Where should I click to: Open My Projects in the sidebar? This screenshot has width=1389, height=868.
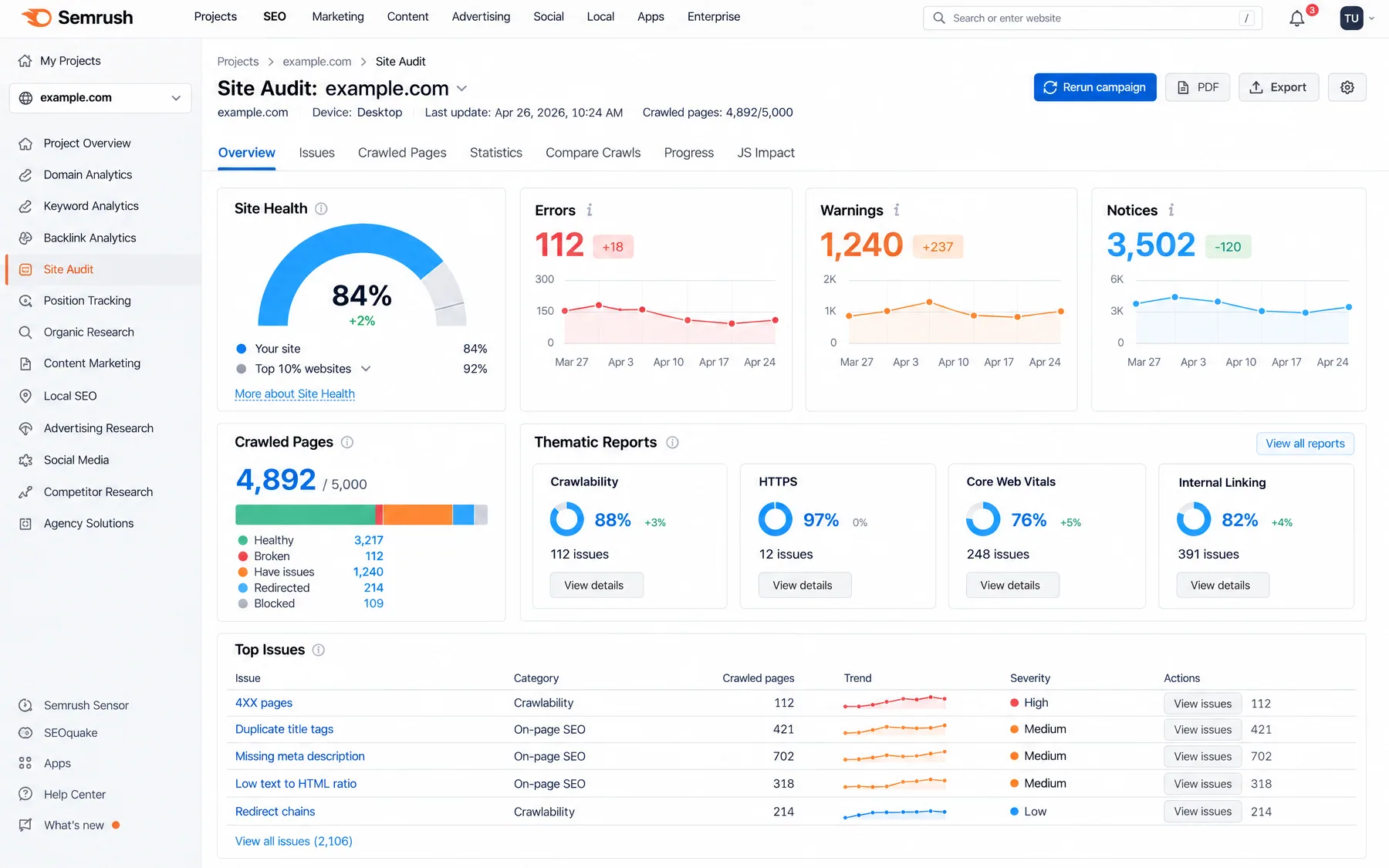[69, 61]
